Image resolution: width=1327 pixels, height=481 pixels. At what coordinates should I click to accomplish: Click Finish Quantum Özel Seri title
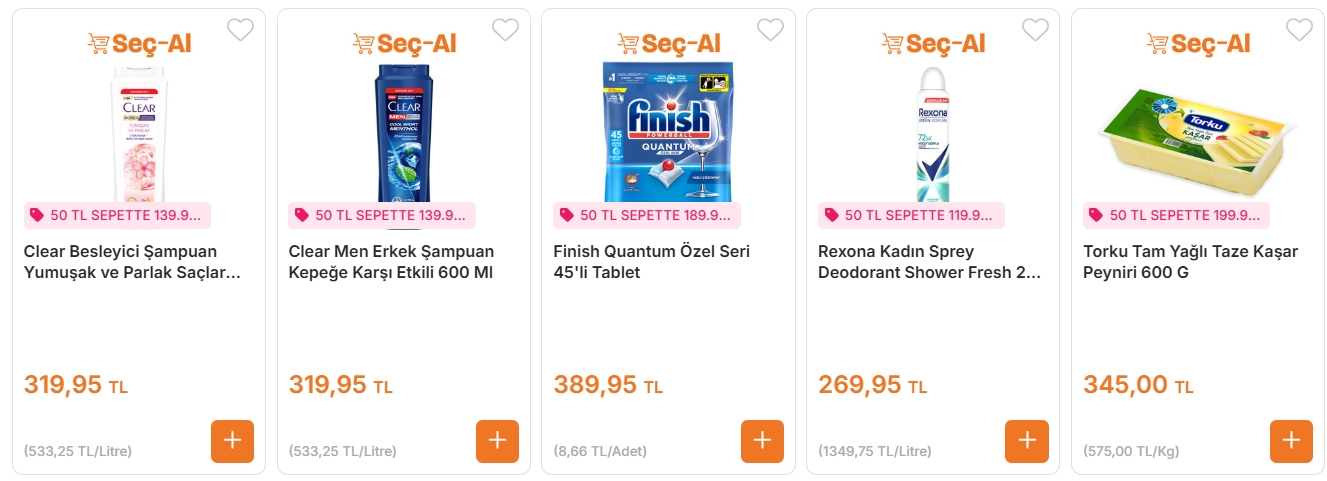[651, 262]
